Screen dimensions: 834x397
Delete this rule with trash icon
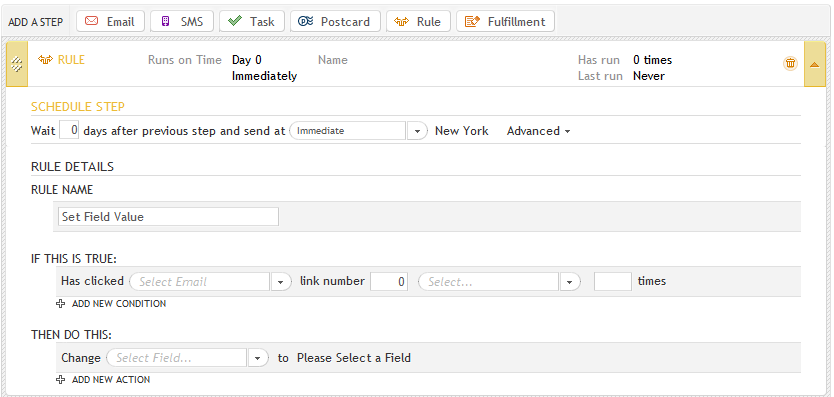coord(790,63)
